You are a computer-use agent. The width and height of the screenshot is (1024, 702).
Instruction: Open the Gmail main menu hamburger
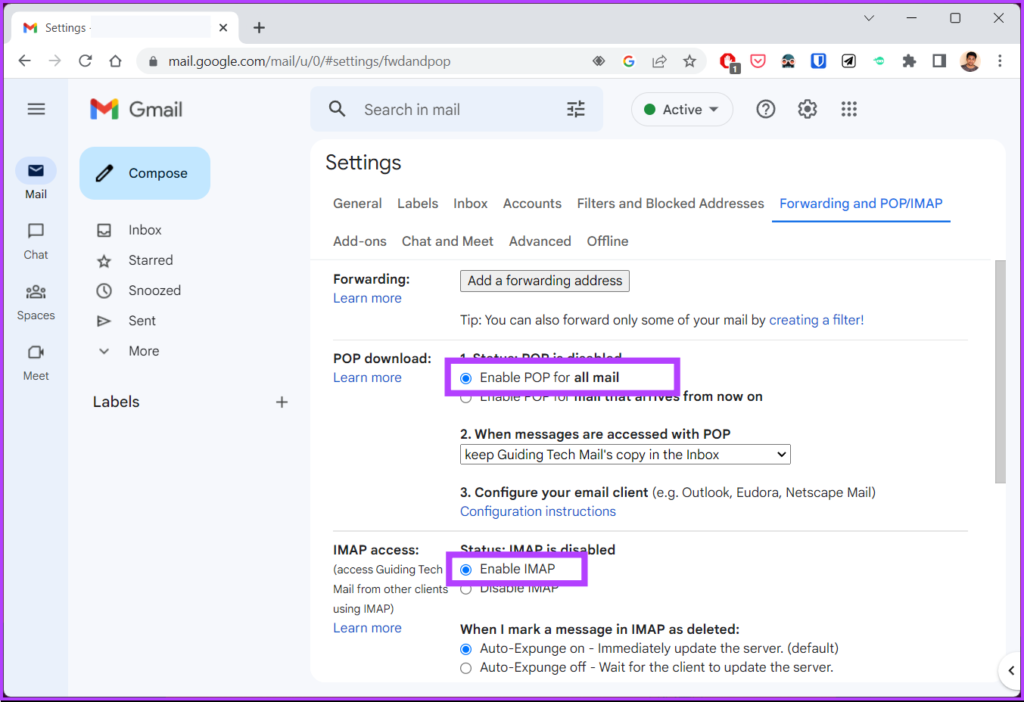point(36,109)
